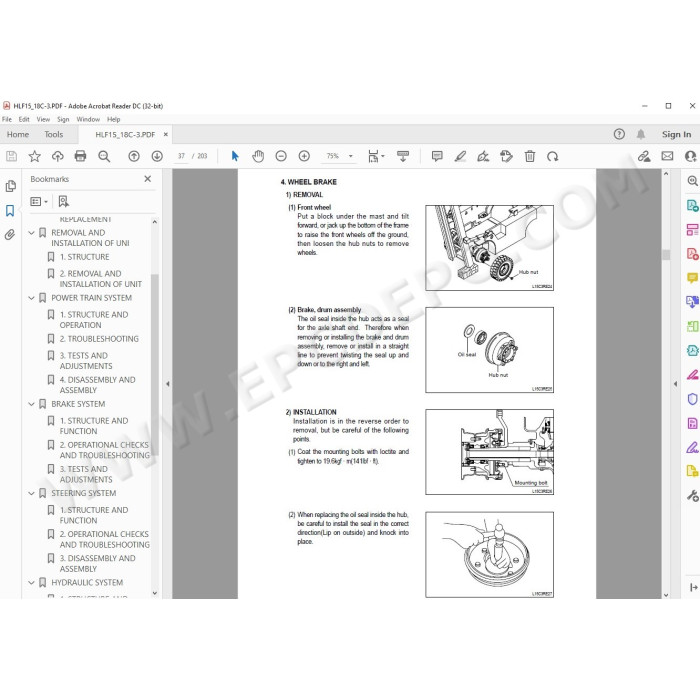The image size is (700, 700).
Task: Open bookmark 4. DISASSEMBLY AND ASSEMBLY
Action: click(97, 385)
